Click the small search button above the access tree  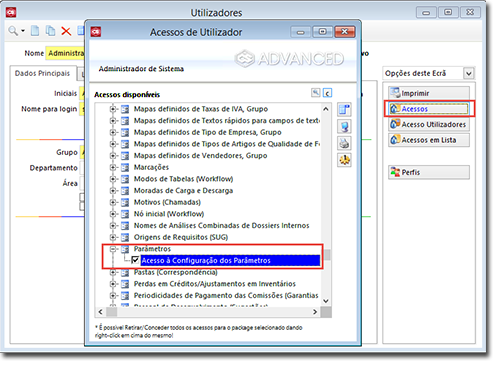click(315, 93)
